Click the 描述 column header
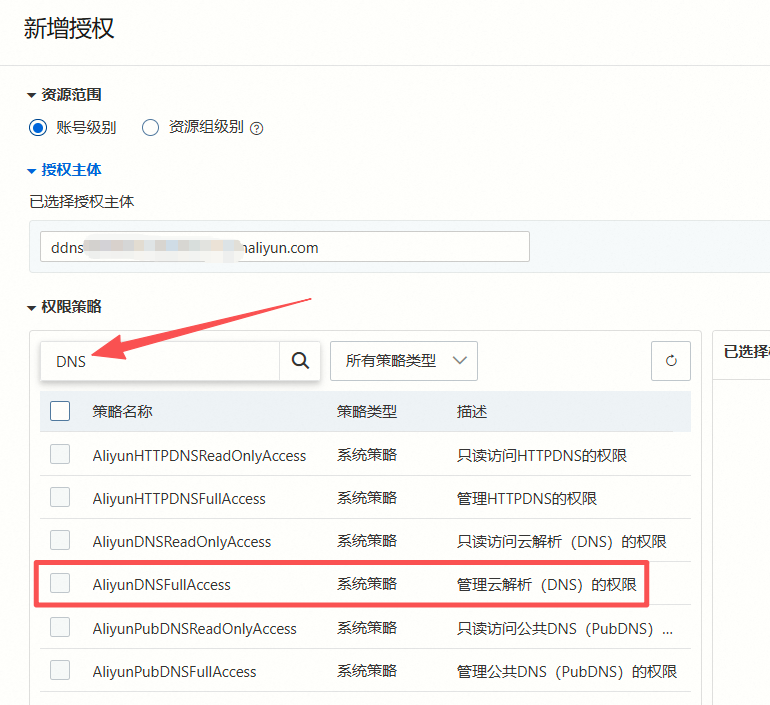Image resolution: width=770 pixels, height=705 pixels. (472, 411)
